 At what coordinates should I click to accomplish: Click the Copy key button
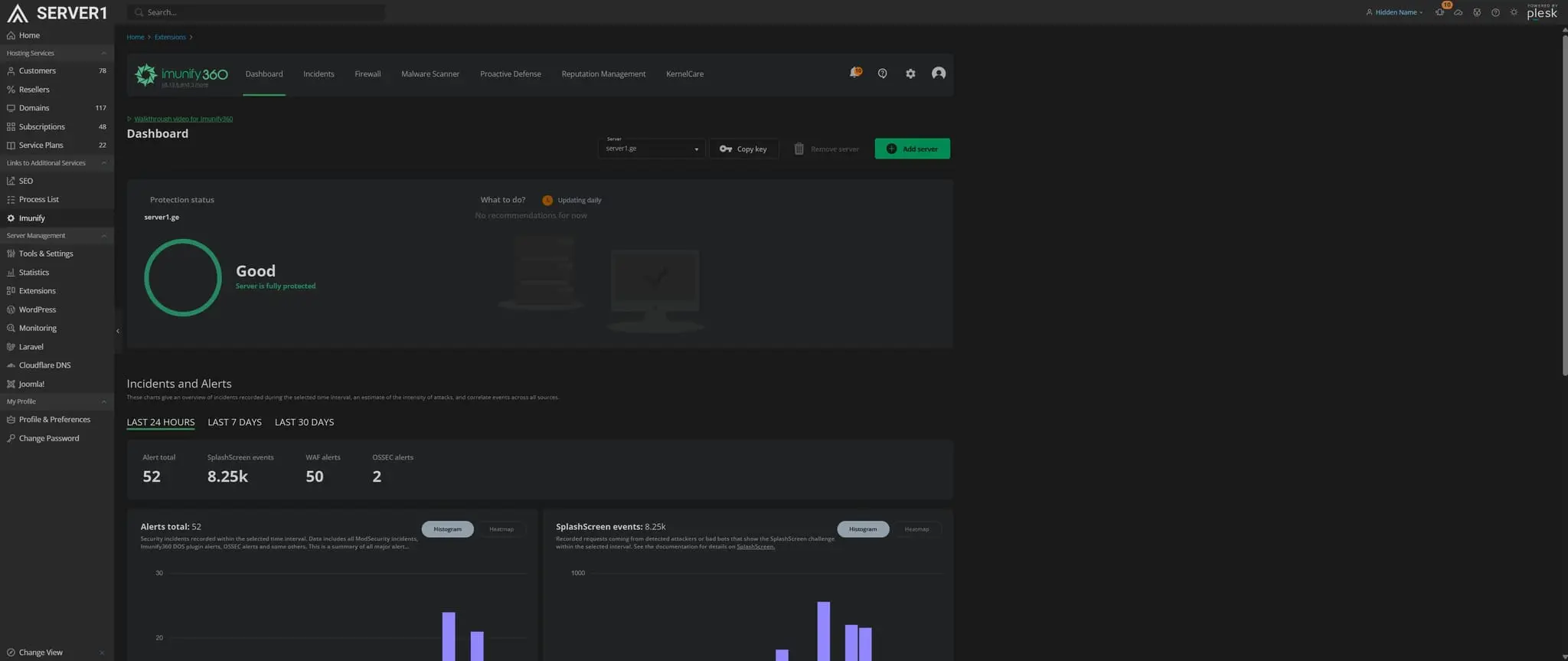coord(743,149)
